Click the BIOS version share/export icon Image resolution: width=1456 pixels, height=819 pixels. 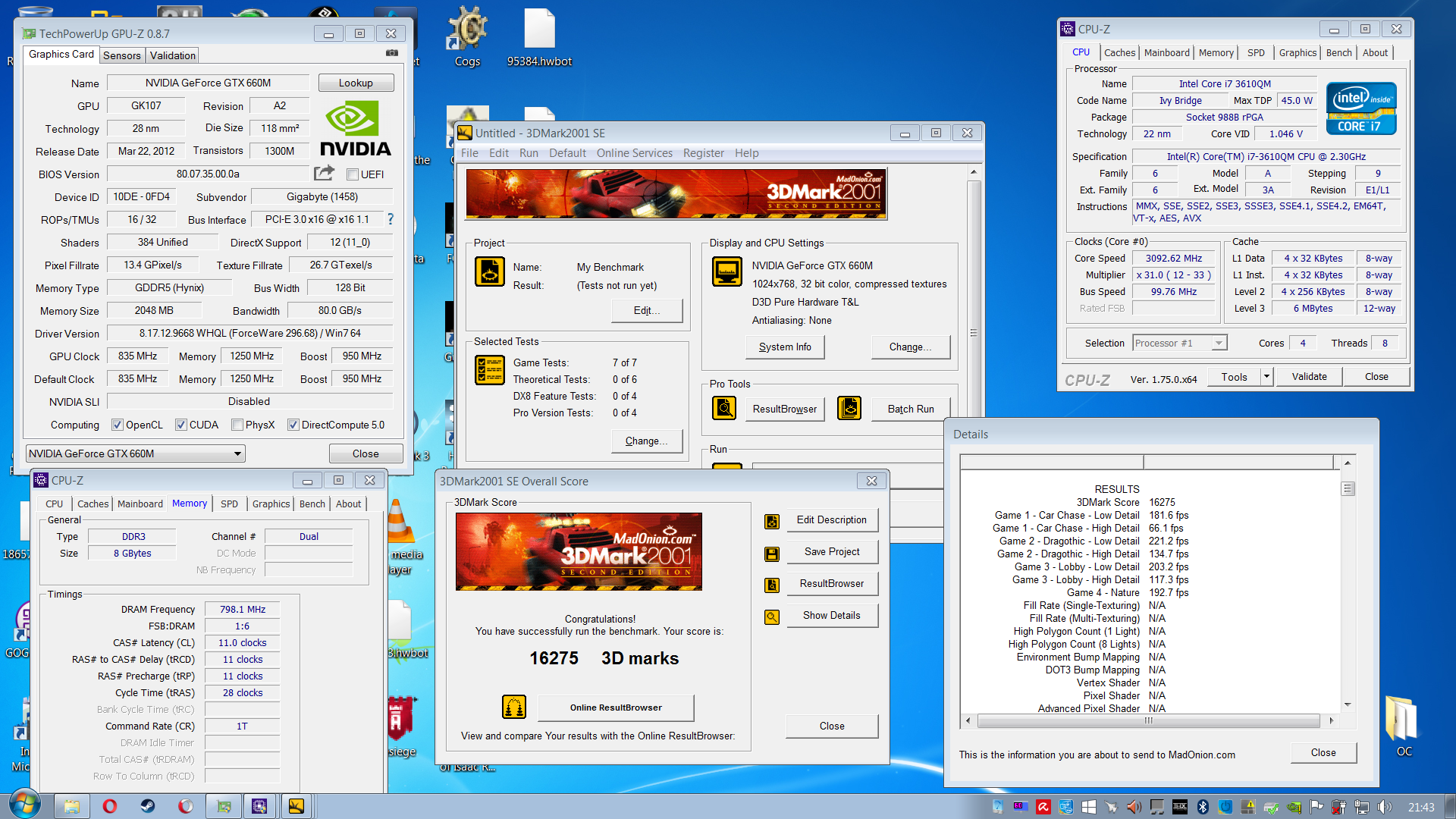point(324,173)
